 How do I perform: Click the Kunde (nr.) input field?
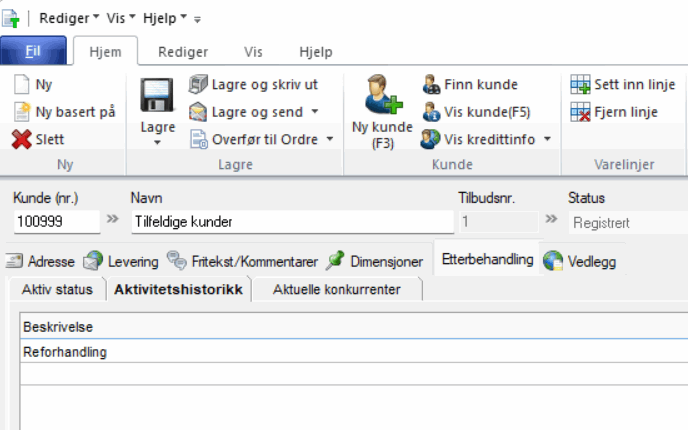pos(56,222)
